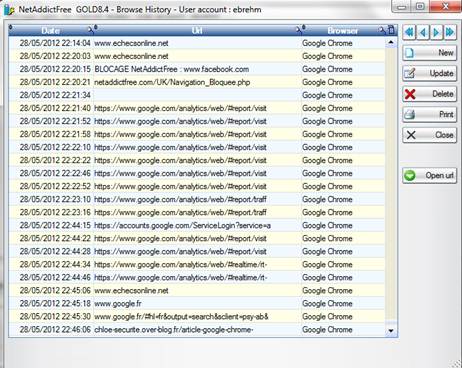Click the Print button
This screenshot has height=368, width=462.
click(429, 115)
